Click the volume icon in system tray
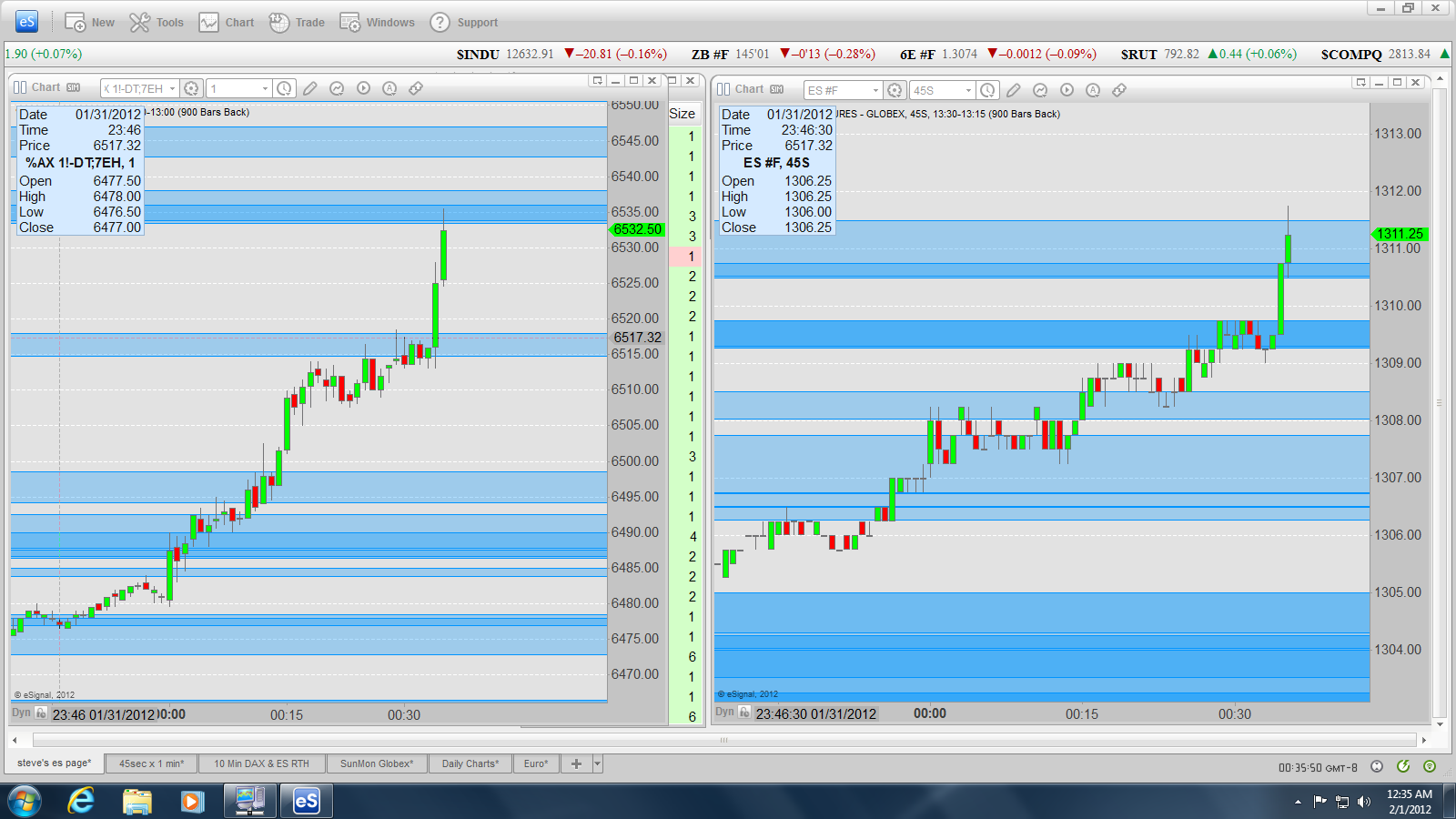1456x819 pixels. coord(1363,802)
